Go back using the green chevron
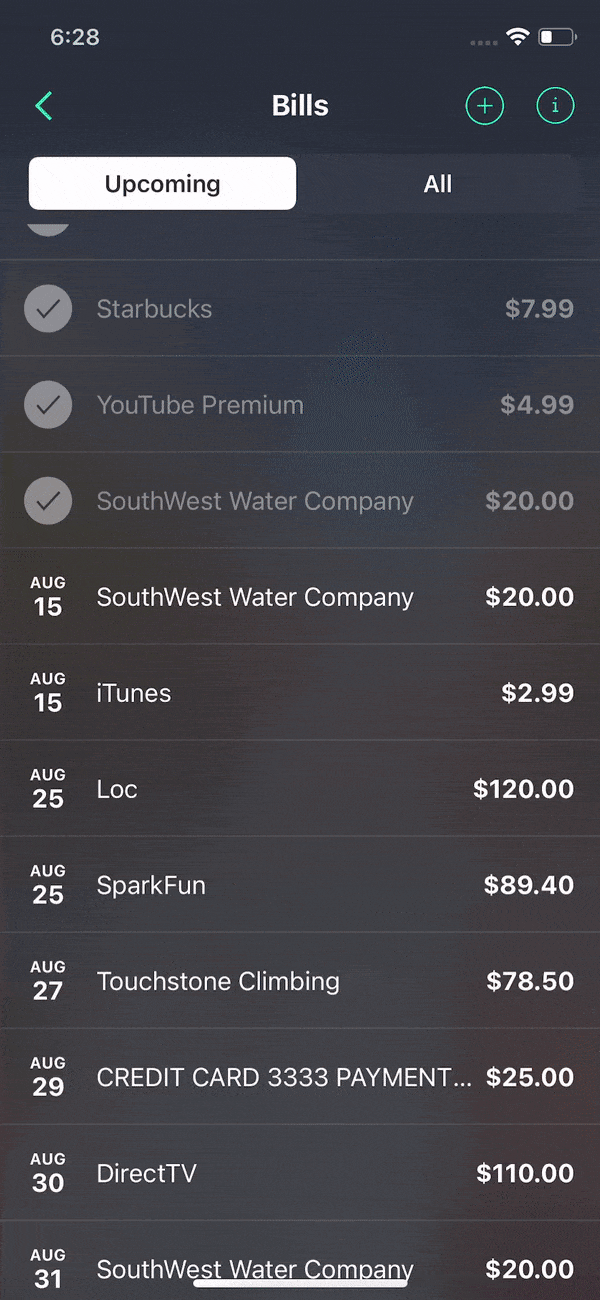Viewport: 600px width, 1300px height. pos(43,105)
